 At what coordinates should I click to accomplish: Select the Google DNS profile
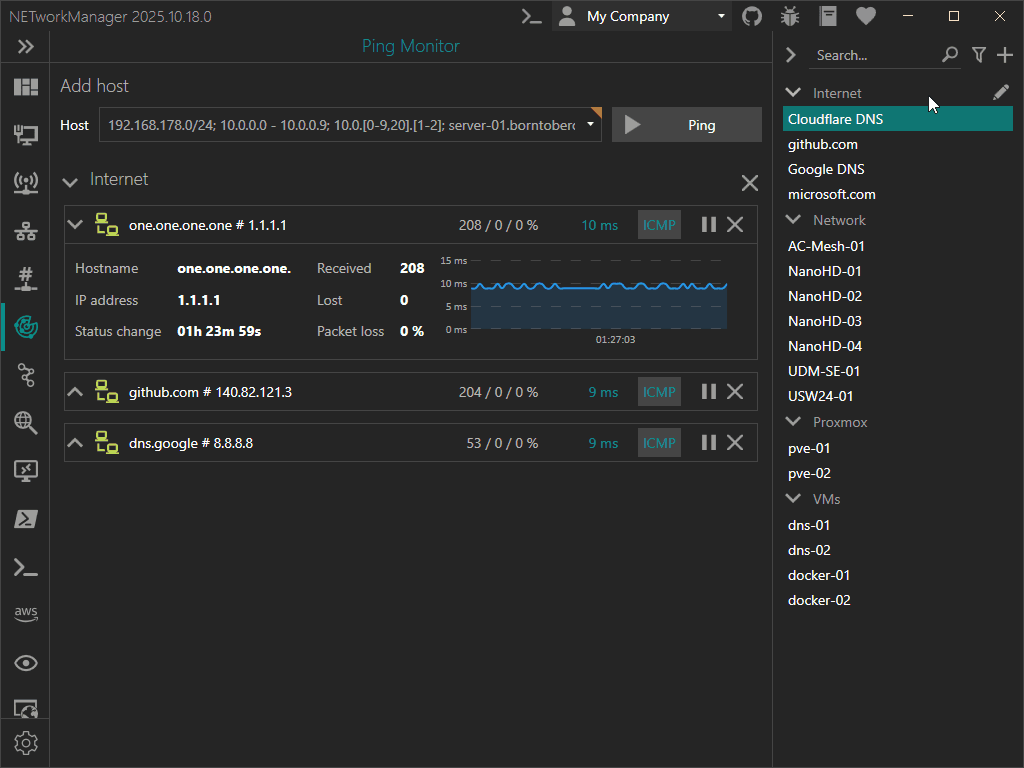(x=826, y=169)
